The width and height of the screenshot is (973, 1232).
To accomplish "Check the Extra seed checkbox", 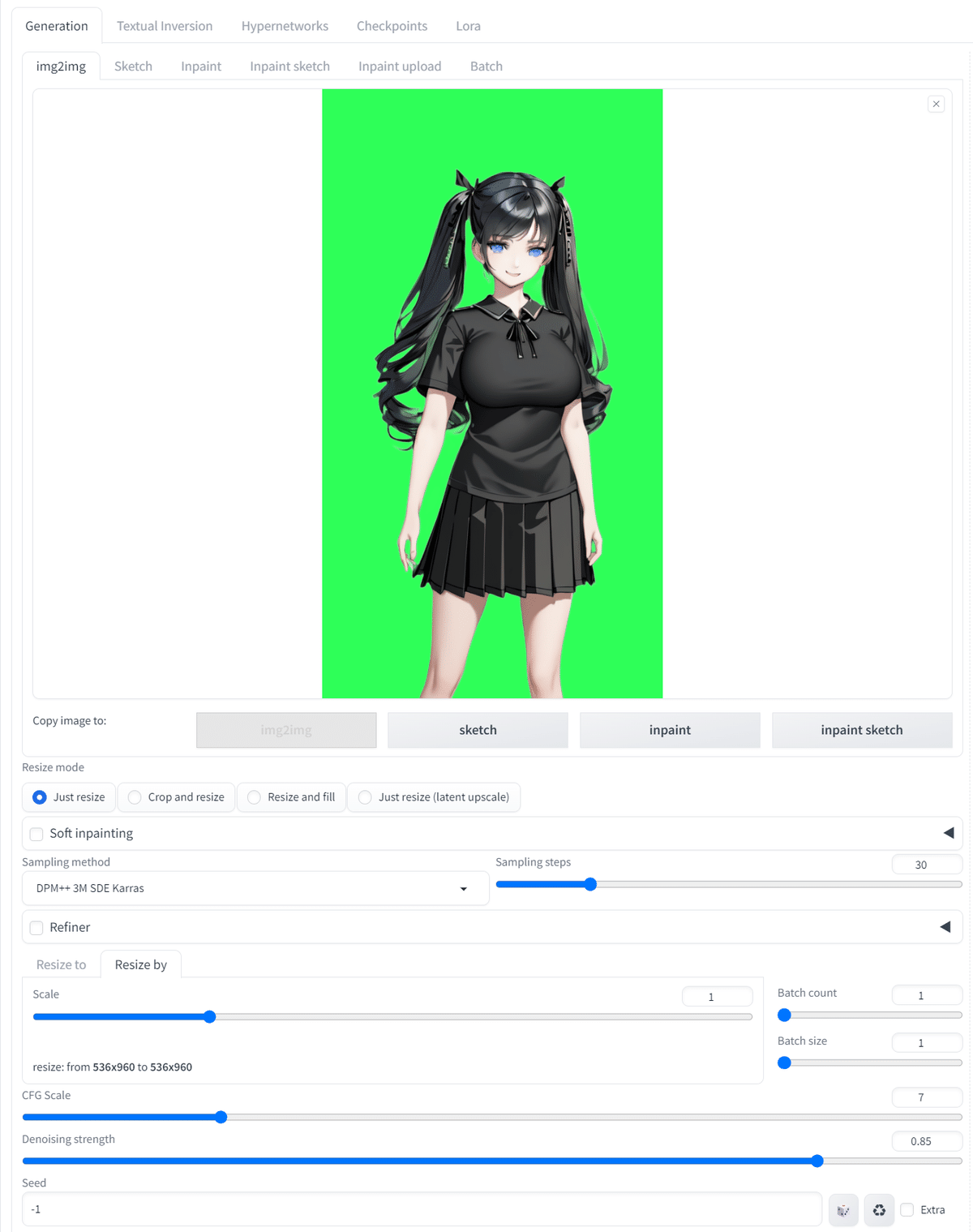I will 907,1209.
